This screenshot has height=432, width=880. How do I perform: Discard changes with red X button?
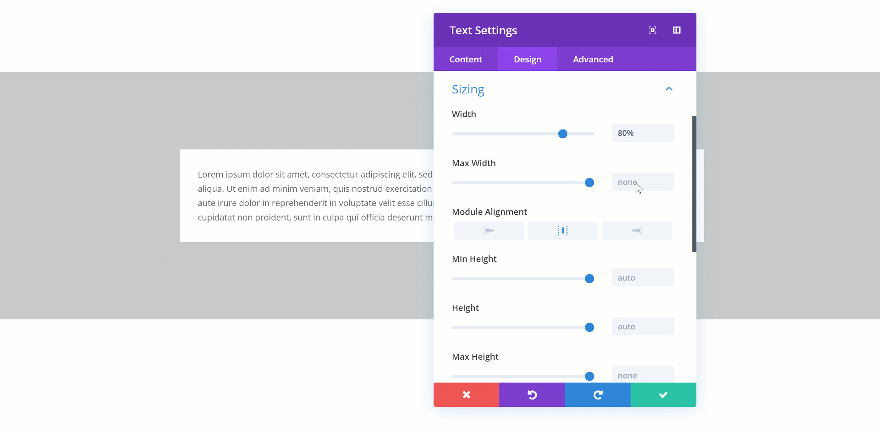tap(466, 395)
